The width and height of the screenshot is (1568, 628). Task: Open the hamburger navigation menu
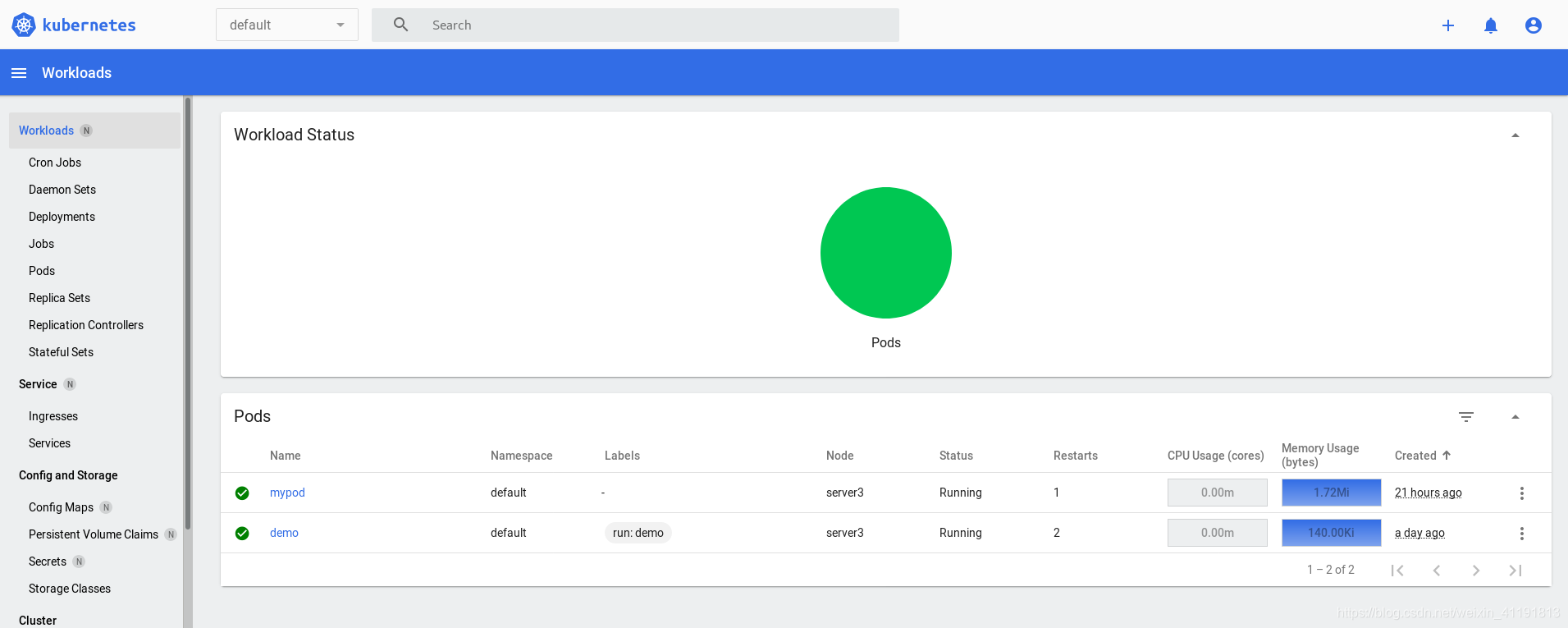tap(19, 73)
